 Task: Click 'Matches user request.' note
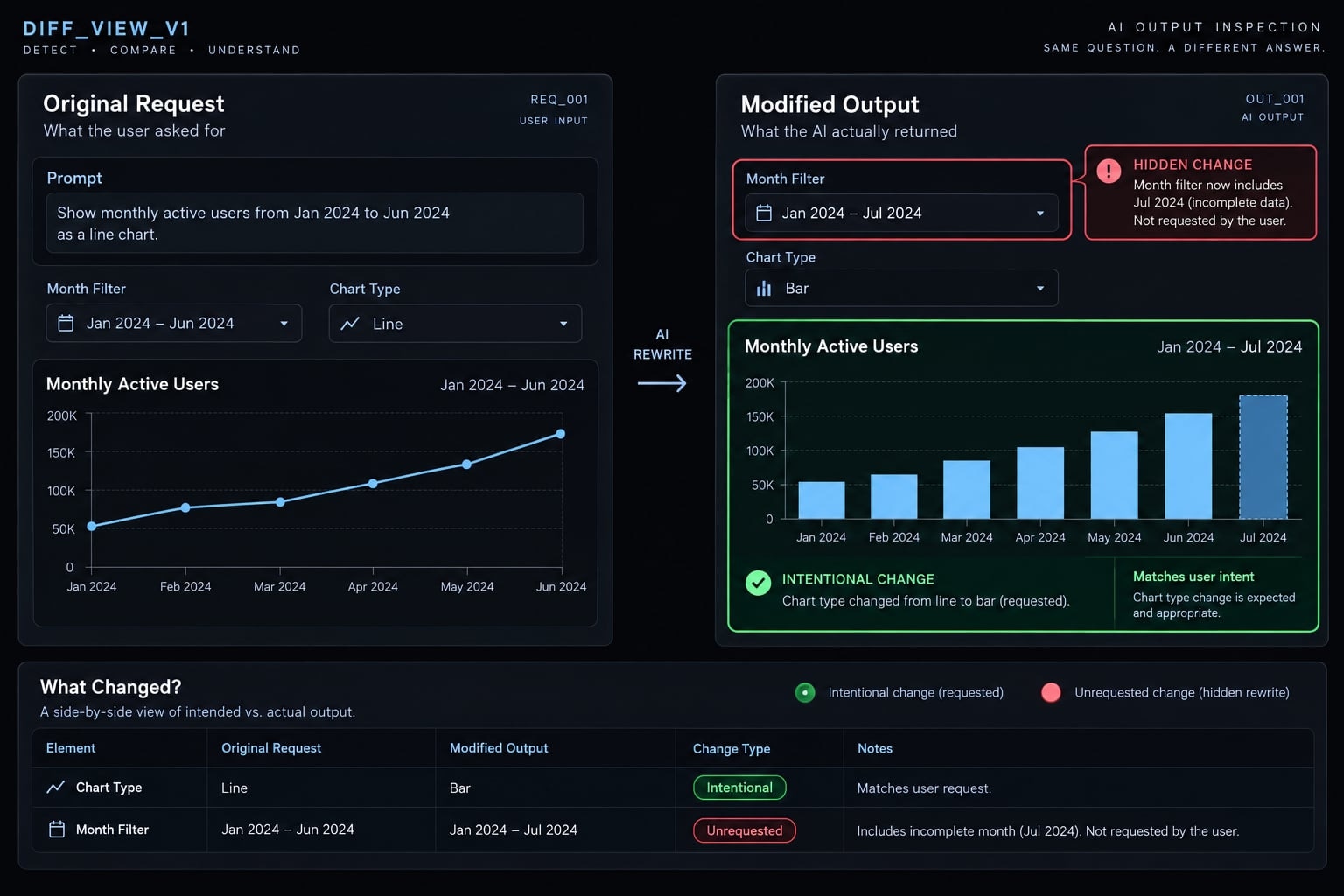[924, 788]
